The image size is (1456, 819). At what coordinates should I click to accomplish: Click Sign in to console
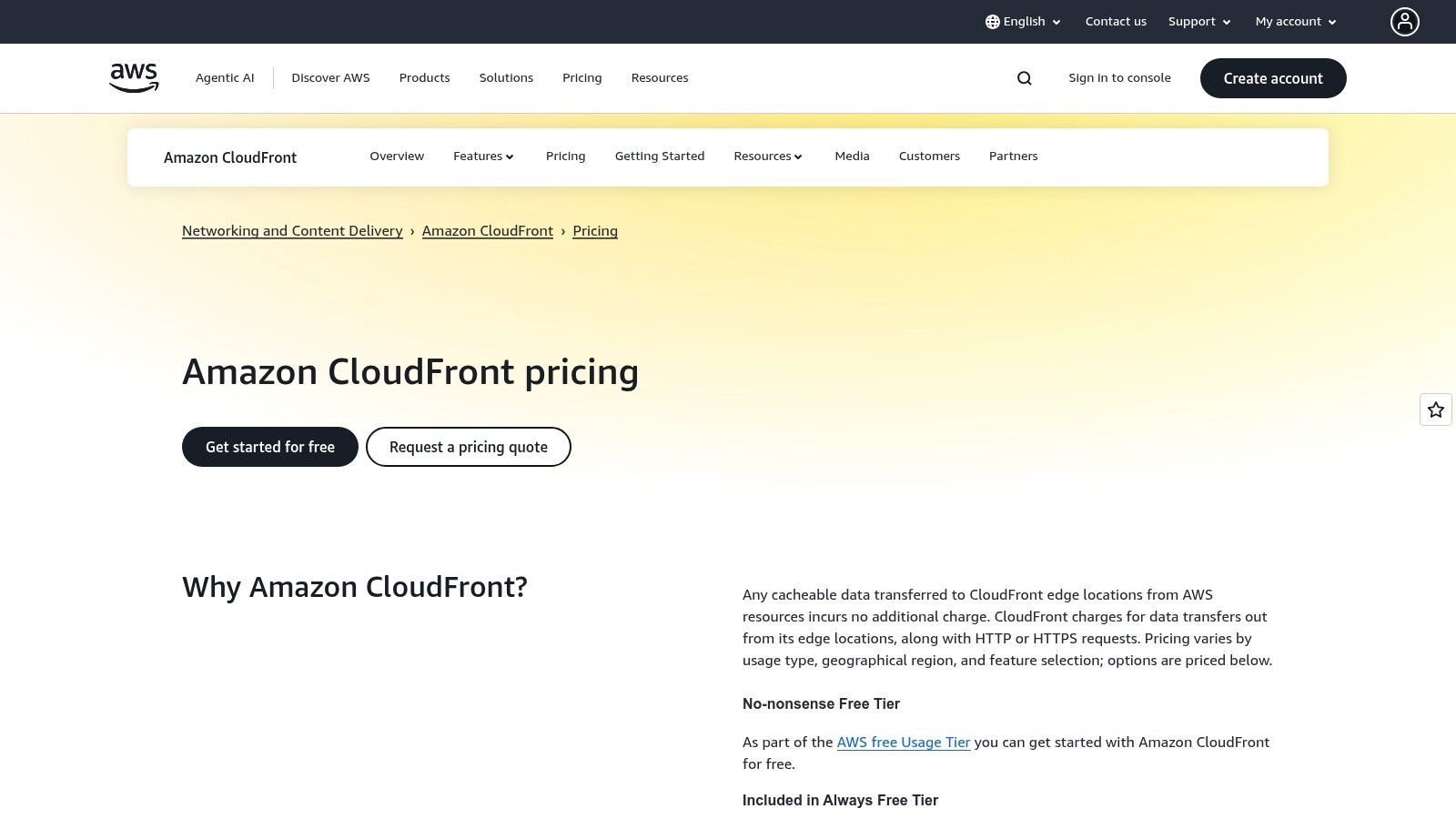1119,78
